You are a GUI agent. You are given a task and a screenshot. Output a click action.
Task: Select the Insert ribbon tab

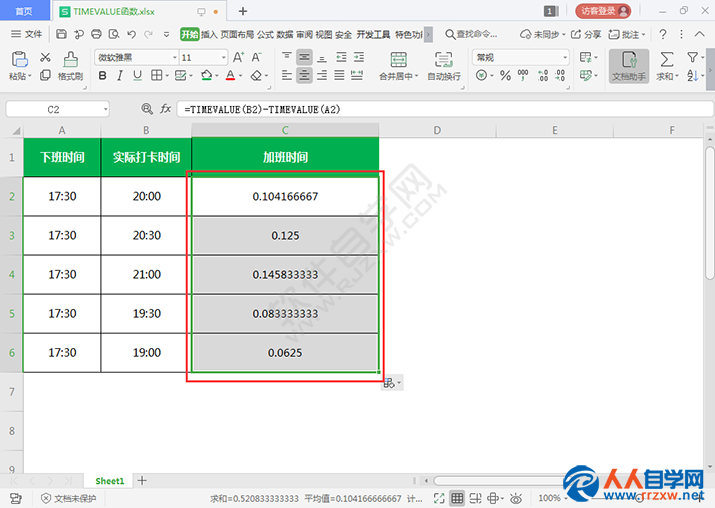click(209, 34)
